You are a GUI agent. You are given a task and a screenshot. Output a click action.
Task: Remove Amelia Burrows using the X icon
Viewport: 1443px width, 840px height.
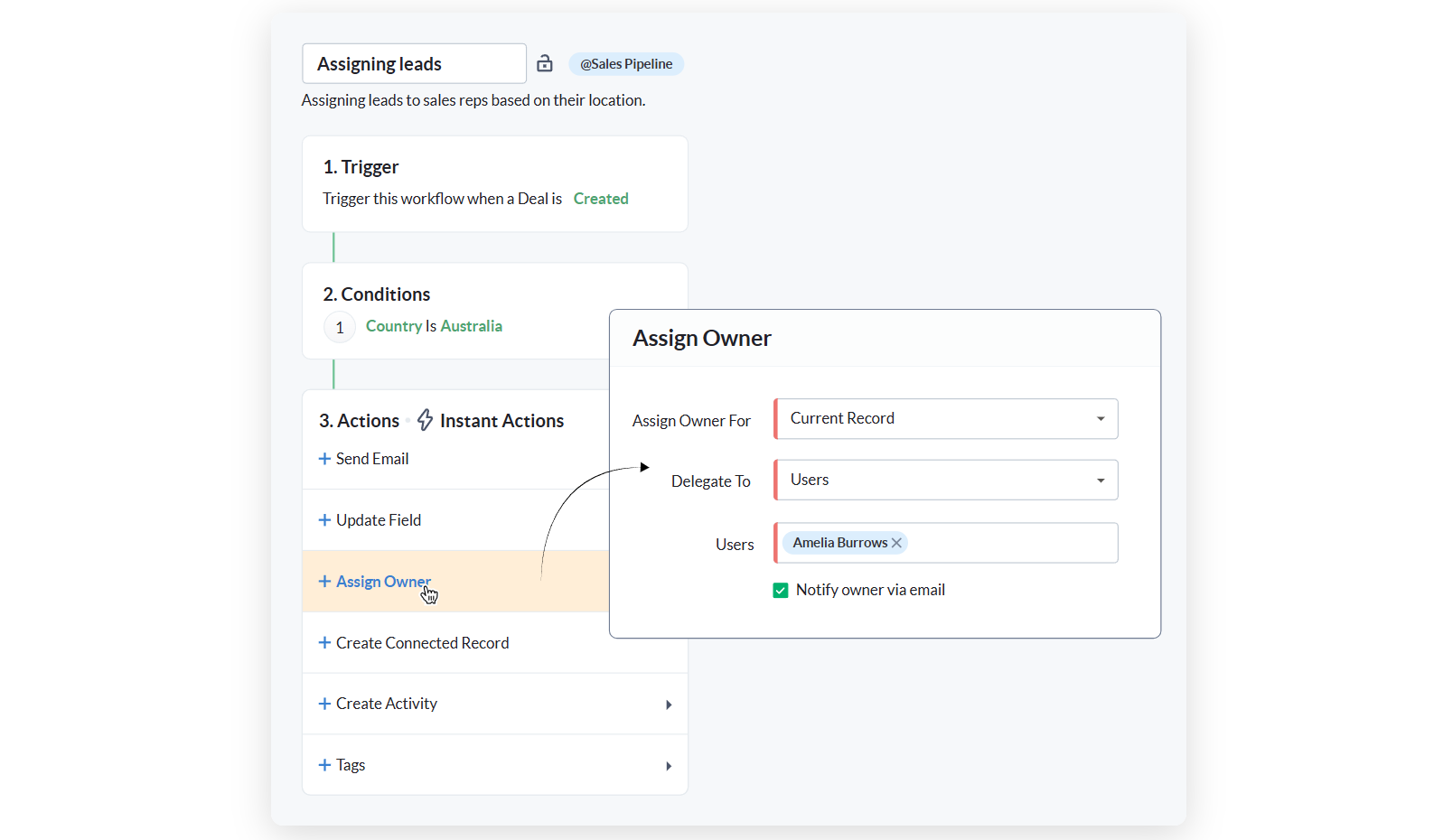[896, 543]
